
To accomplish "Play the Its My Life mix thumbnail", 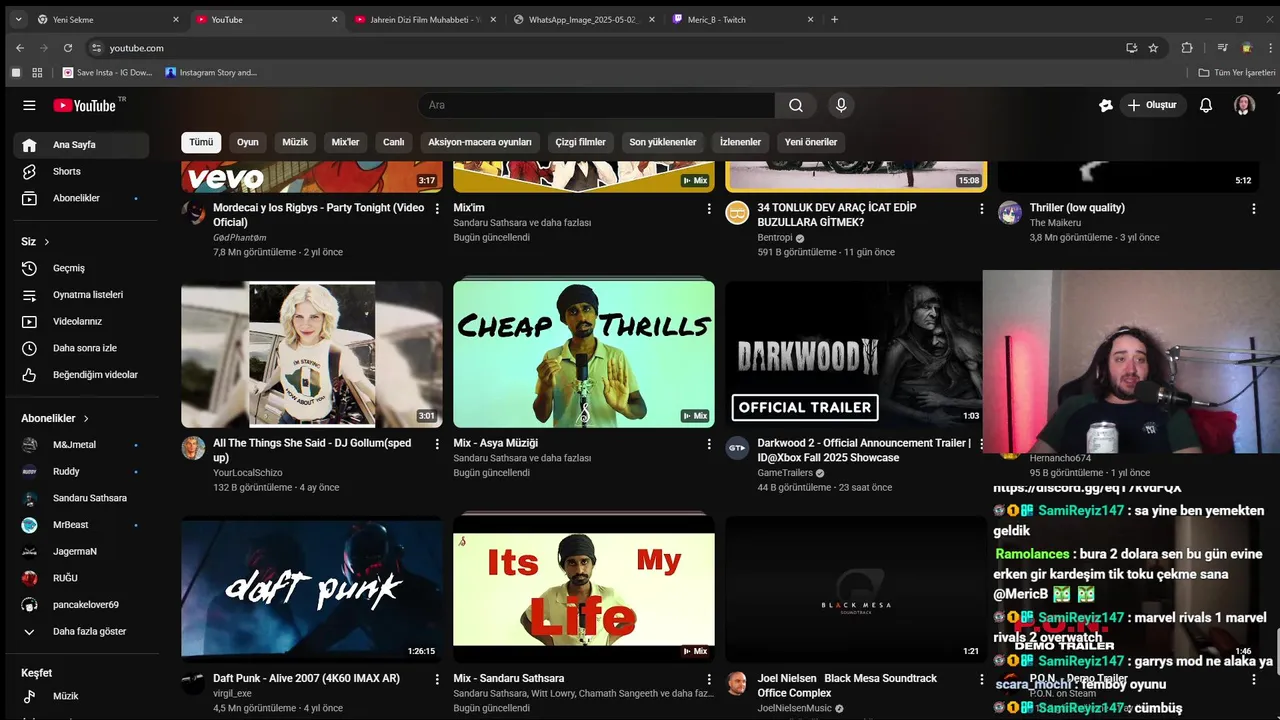I will coord(584,589).
